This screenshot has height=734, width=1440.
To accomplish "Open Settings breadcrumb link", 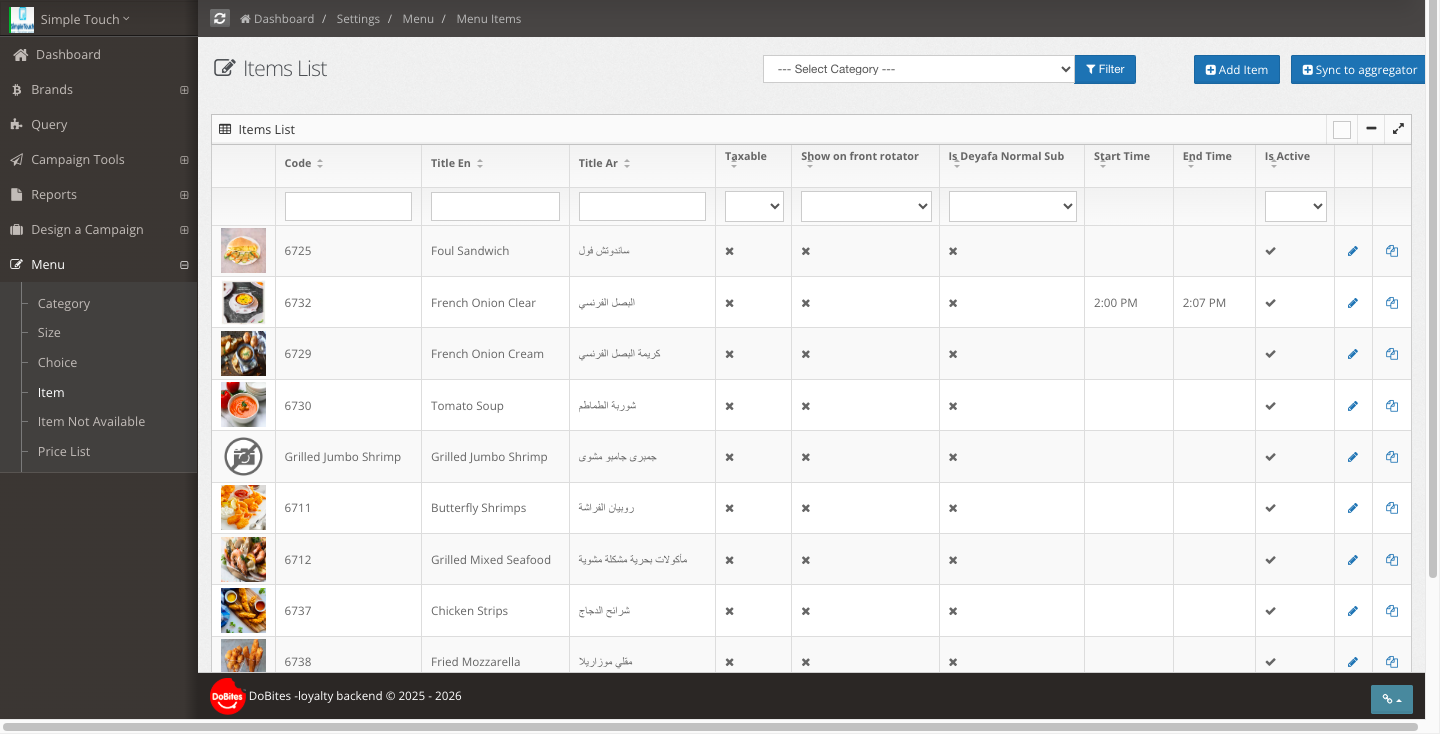I will pos(358,19).
